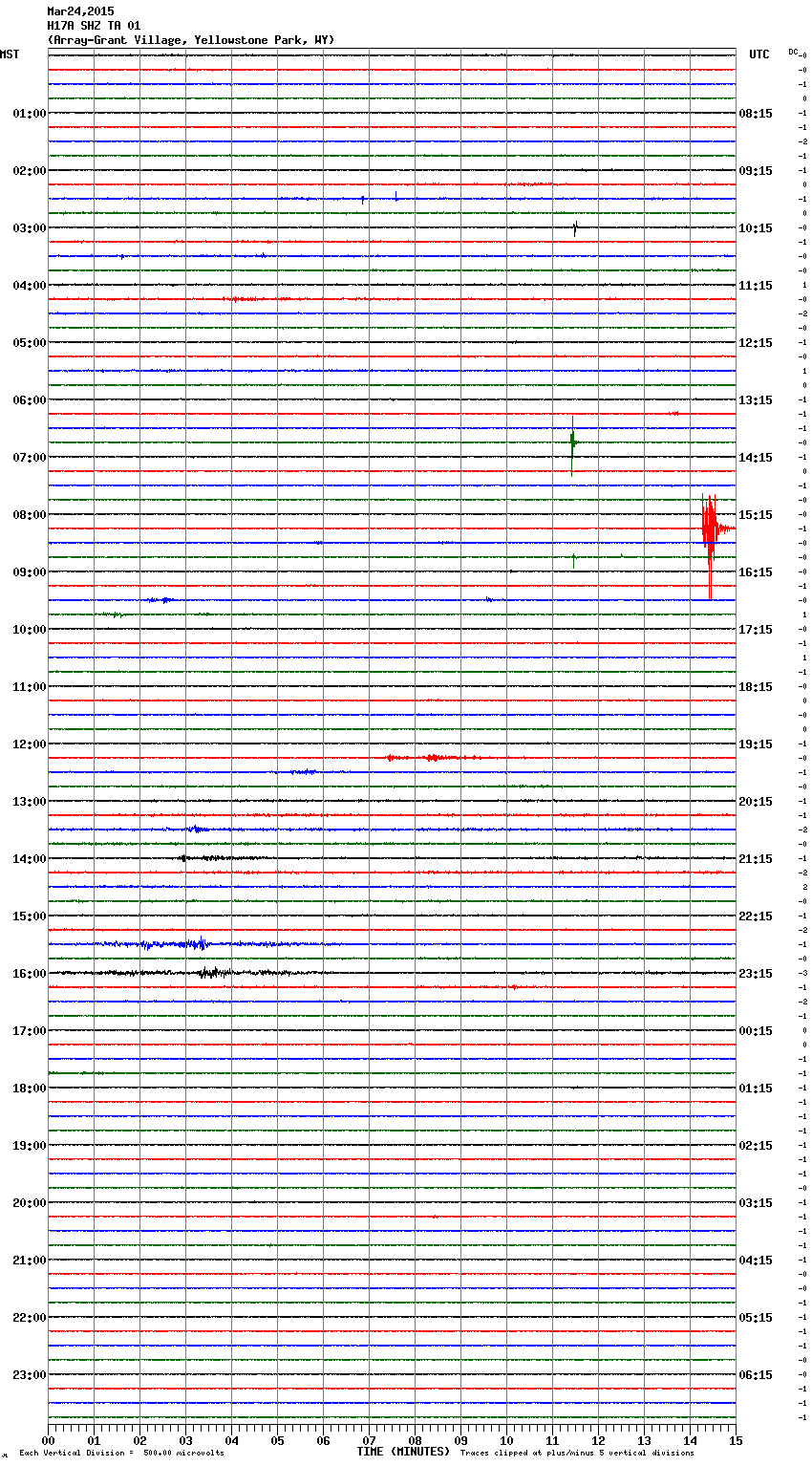The image size is (812, 1466).
Task: Select the 07:00 MST time label
Action: pyautogui.click(x=30, y=458)
